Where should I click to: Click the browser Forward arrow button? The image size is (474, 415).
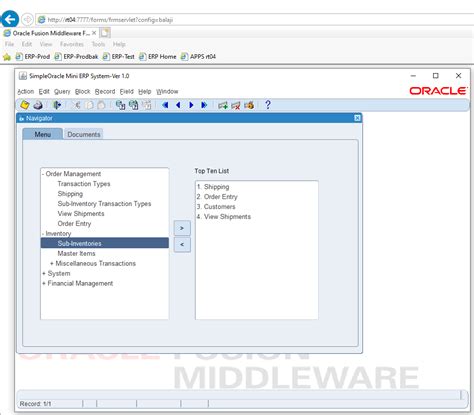(27, 19)
